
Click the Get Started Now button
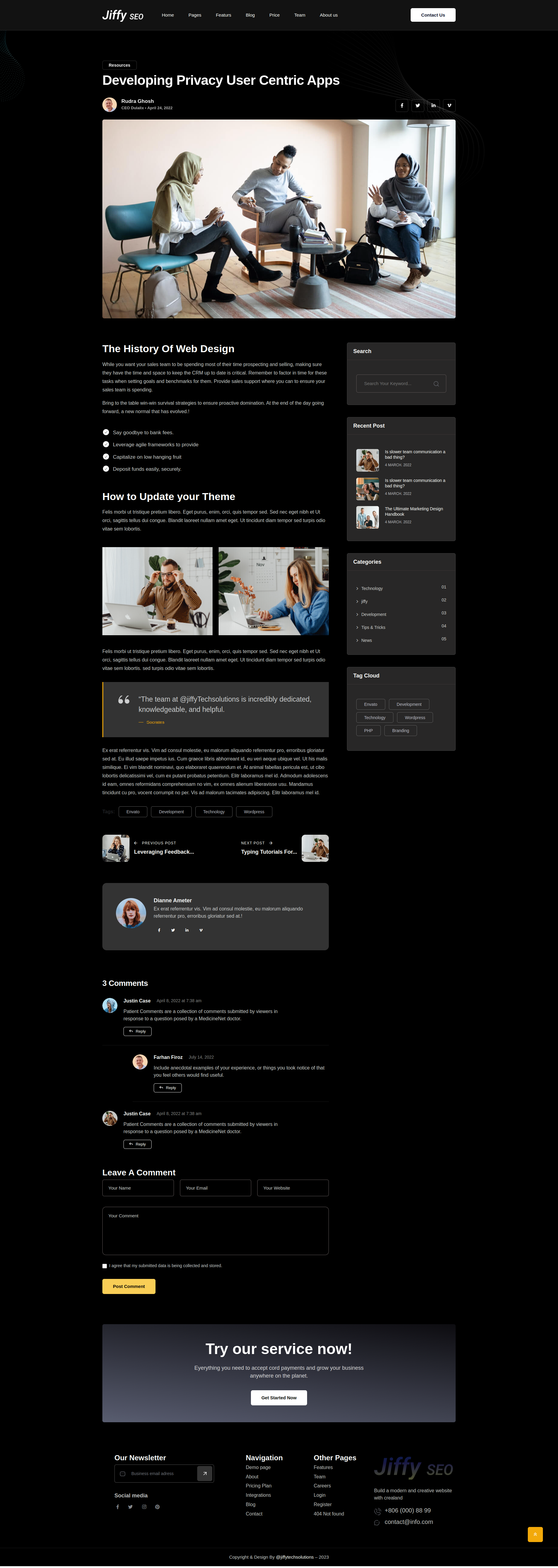click(279, 1398)
